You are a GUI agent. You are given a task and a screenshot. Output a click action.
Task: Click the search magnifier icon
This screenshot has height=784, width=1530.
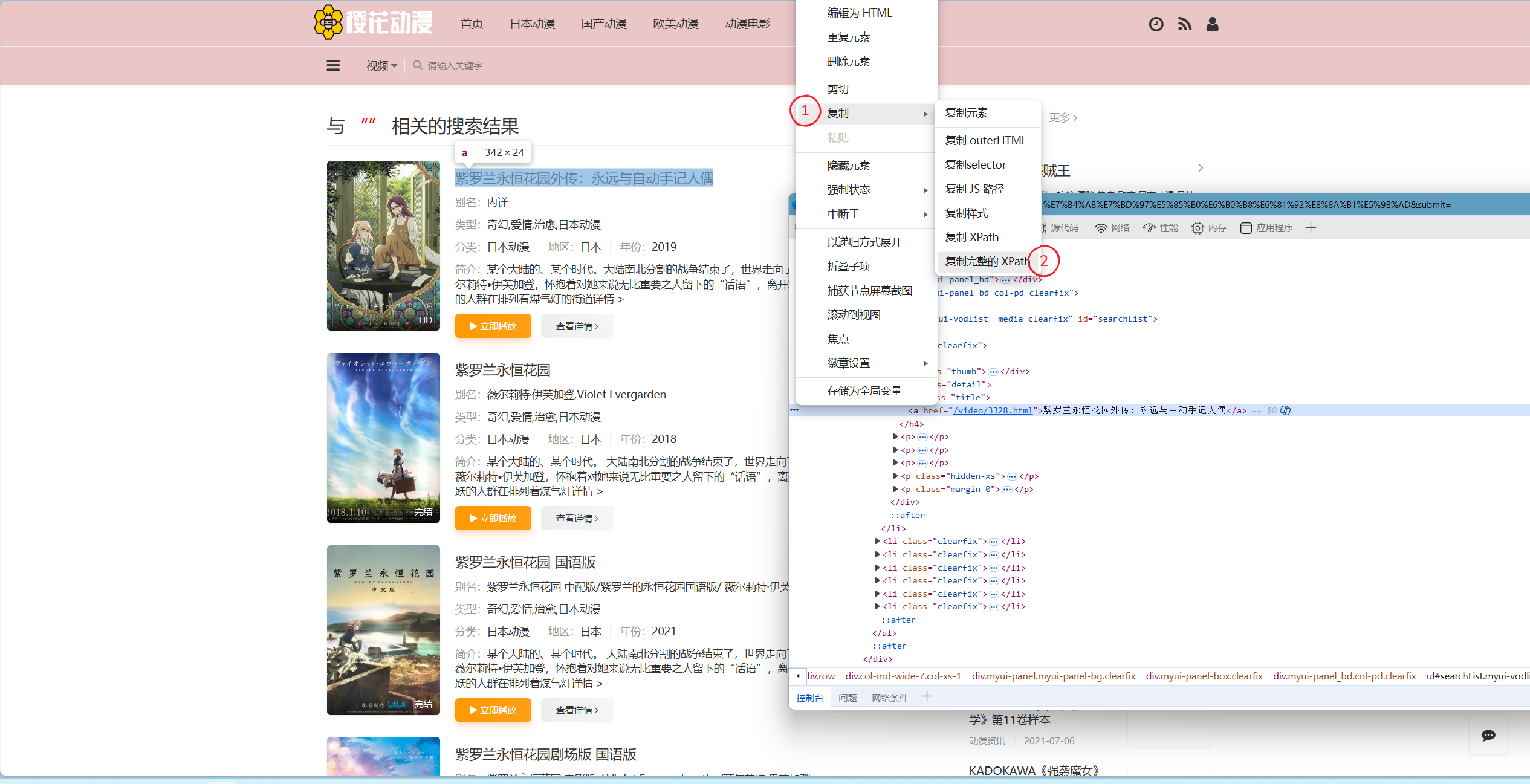[x=417, y=65]
